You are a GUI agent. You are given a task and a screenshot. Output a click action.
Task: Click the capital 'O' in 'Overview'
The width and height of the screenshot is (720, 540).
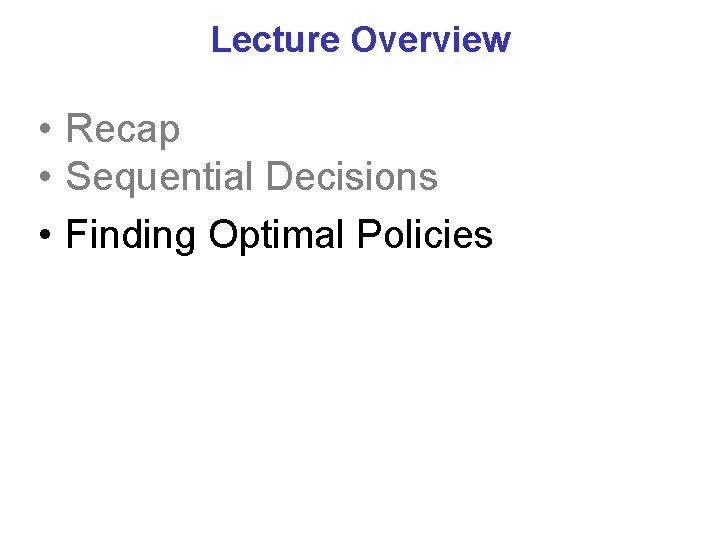point(365,39)
